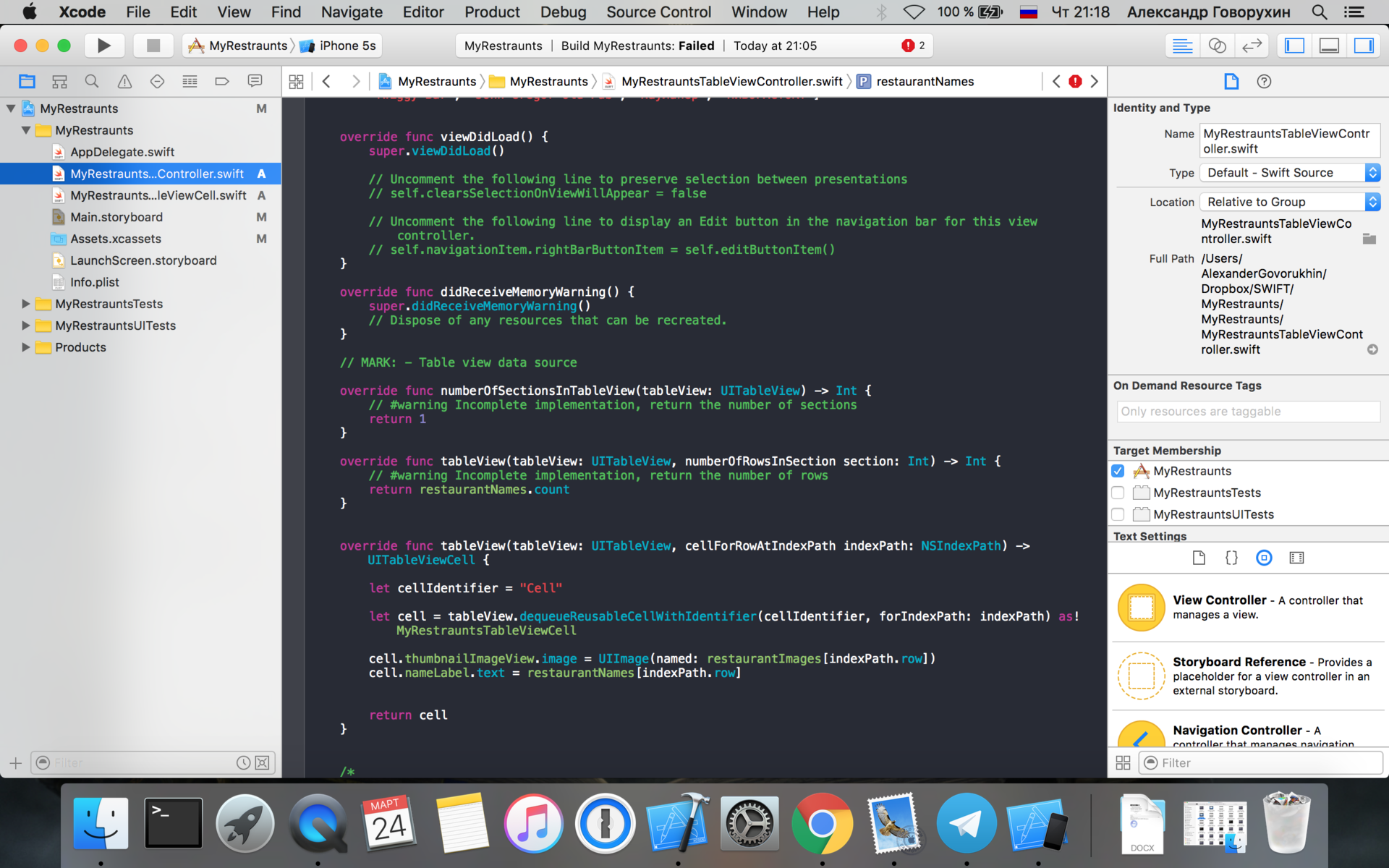Screen dimensions: 1389x868
Task: Toggle the Utilities panel
Action: point(1364,46)
